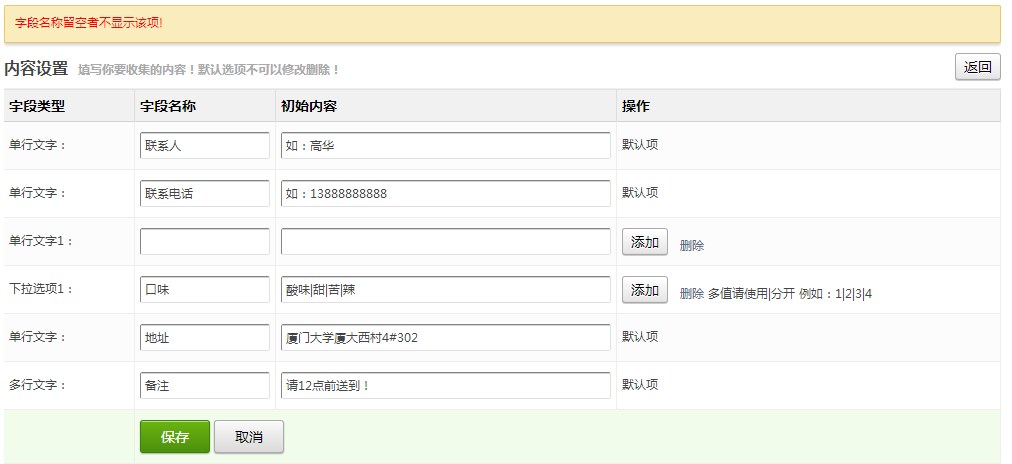Click 添加 button in 下拉选项1 row
The height and width of the screenshot is (464, 1012).
coord(645,290)
